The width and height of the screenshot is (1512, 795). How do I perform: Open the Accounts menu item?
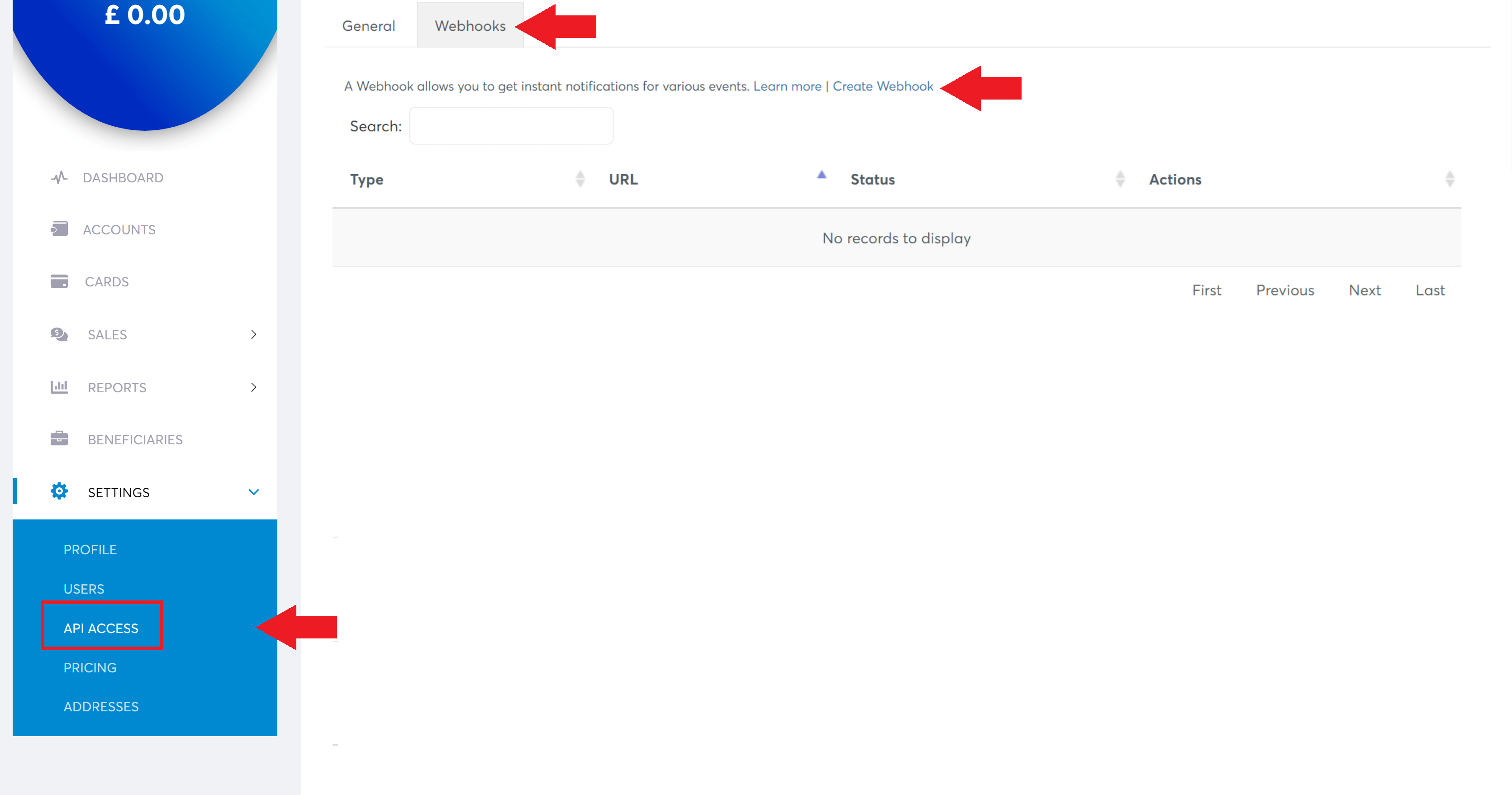119,229
